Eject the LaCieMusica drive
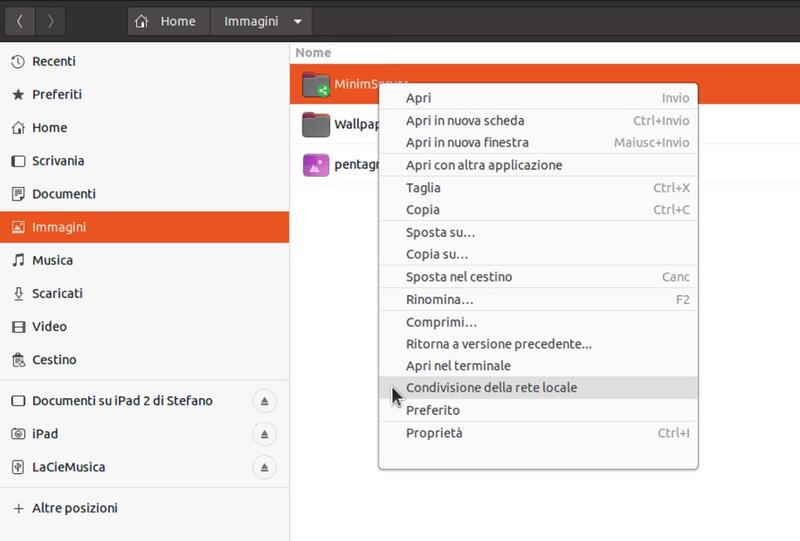Viewport: 800px width, 541px height. tap(264, 467)
